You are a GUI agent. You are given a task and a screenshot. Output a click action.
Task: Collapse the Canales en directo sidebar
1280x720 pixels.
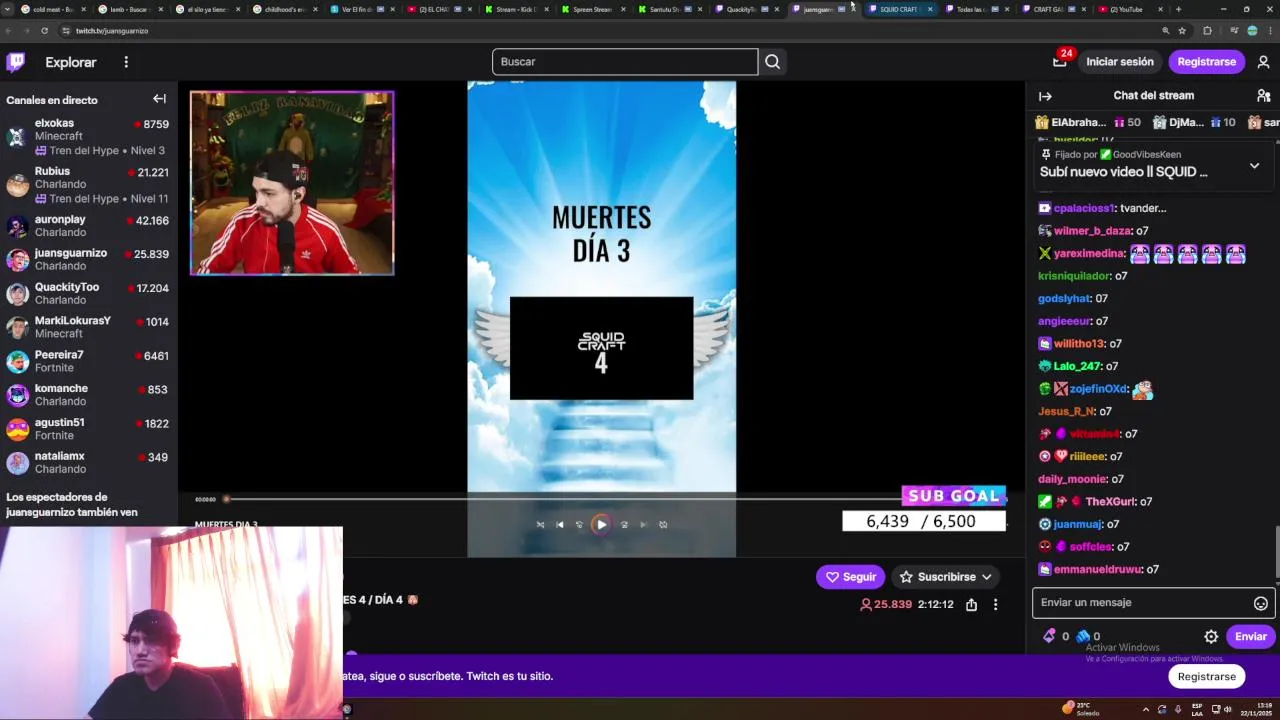click(x=159, y=99)
